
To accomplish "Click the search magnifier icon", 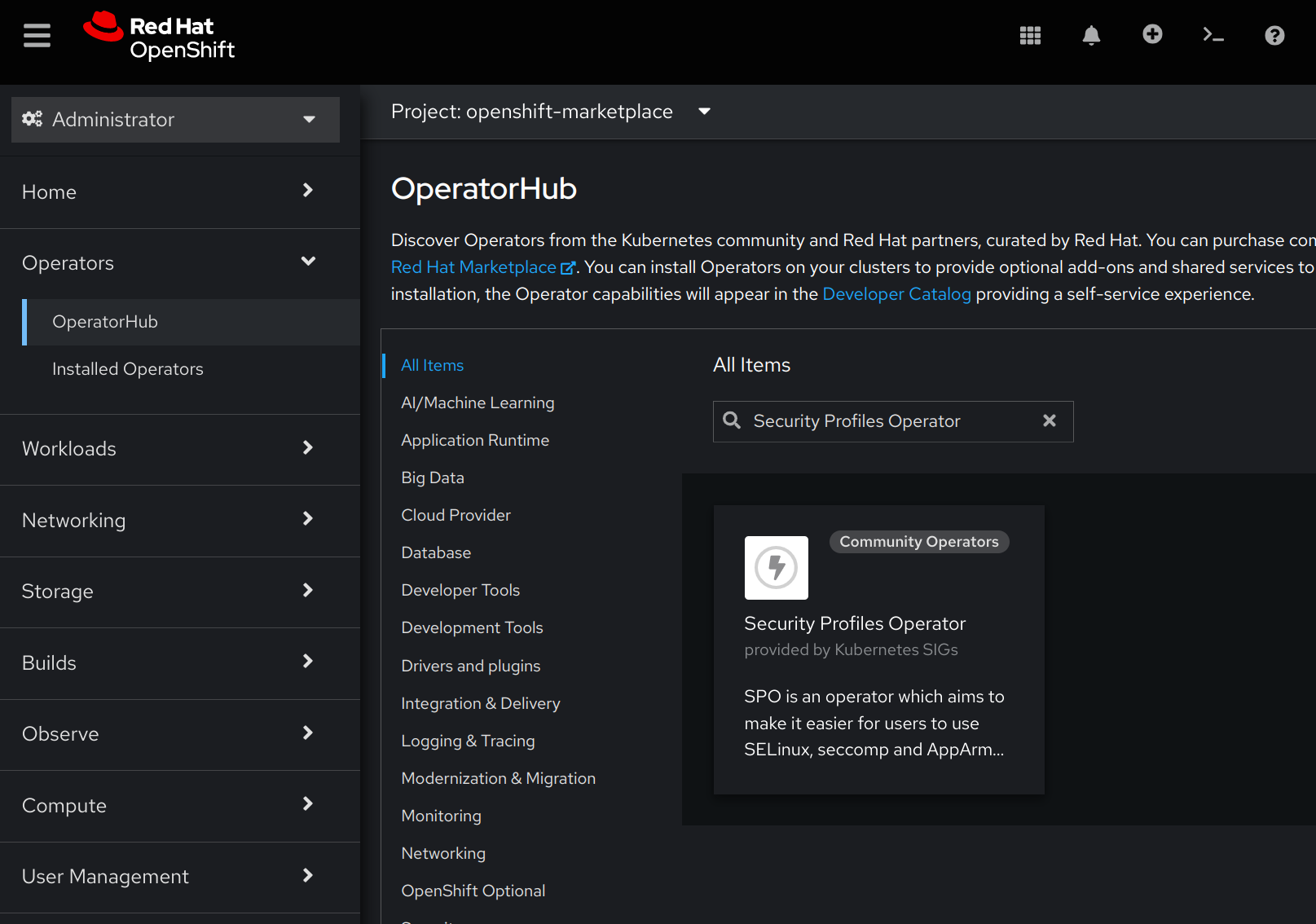I will [732, 420].
